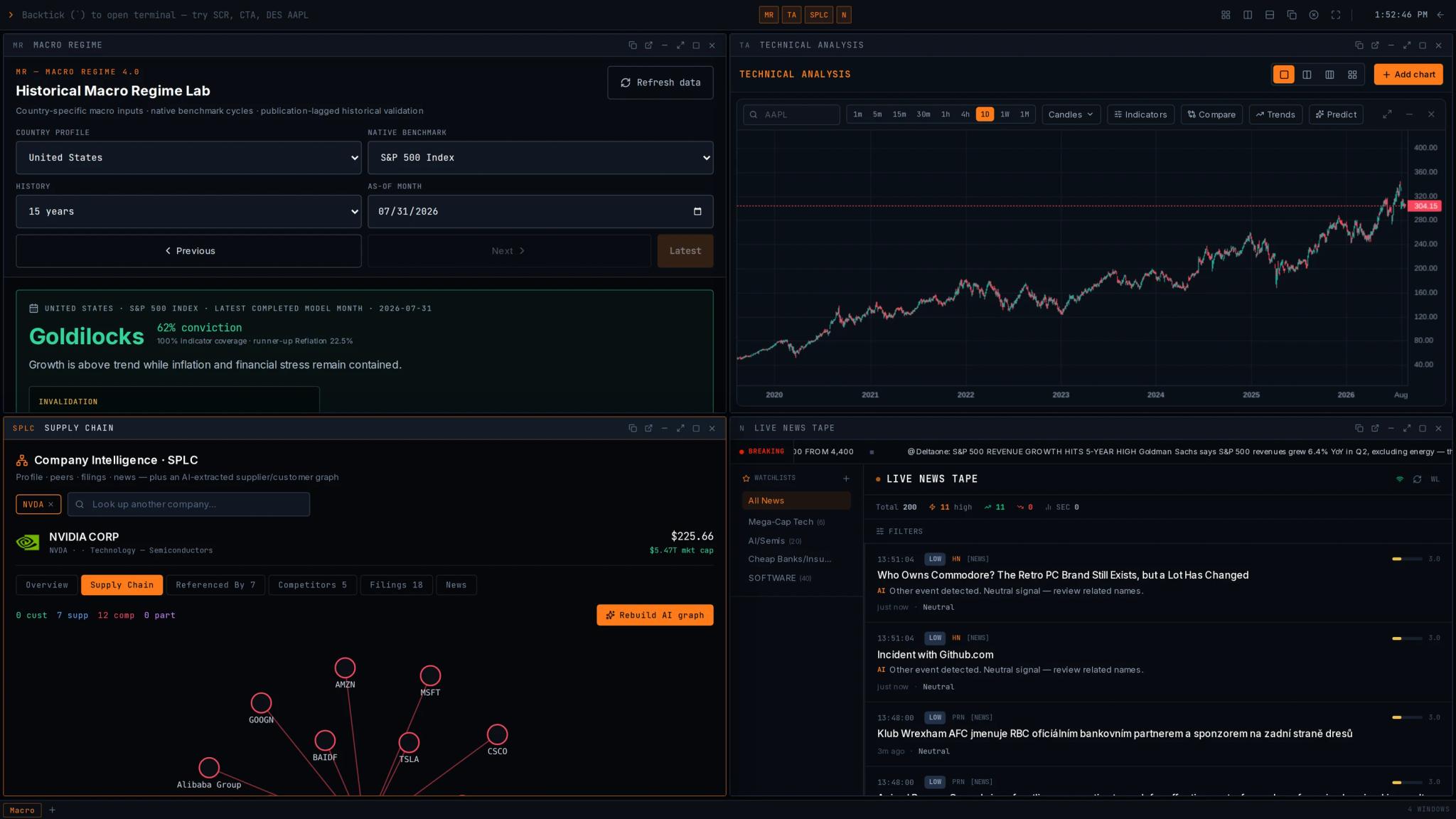Open the Candles chart type dropdown
Image resolution: width=1456 pixels, height=819 pixels.
(x=1071, y=114)
